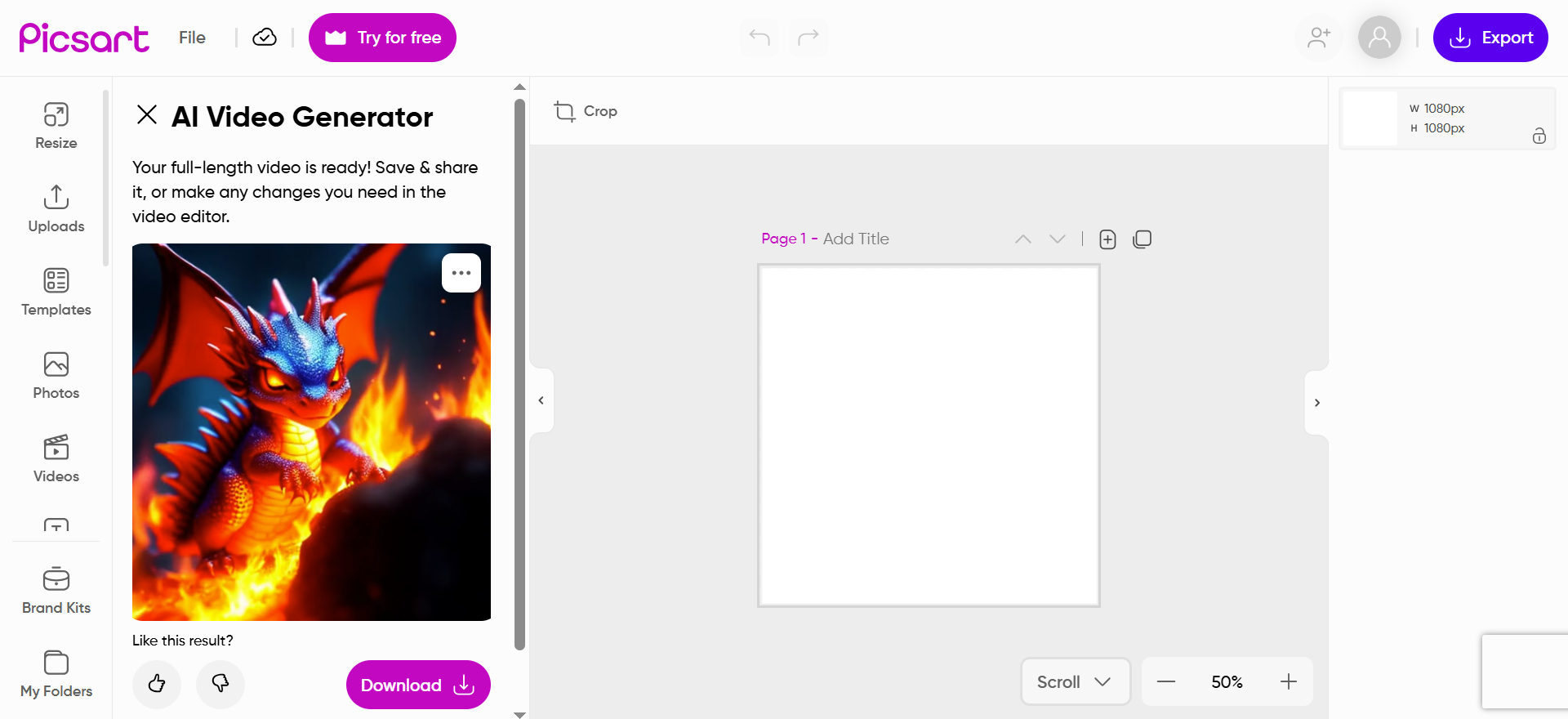Open the three-dot menu on dragon video

pos(461,273)
